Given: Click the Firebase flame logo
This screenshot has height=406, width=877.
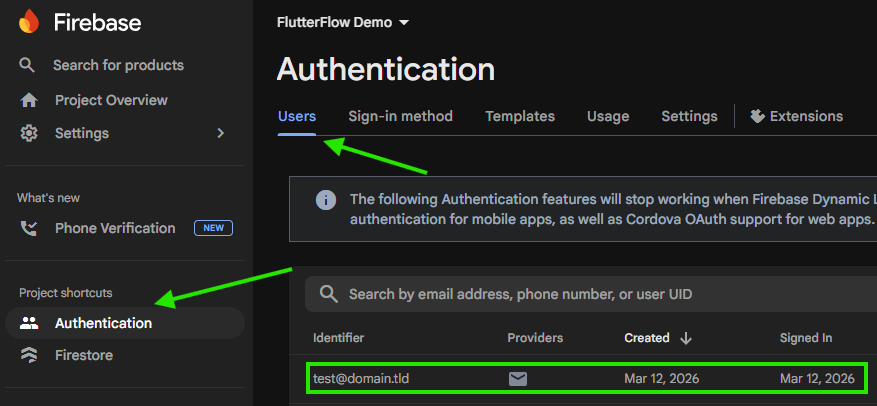Looking at the screenshot, I should [28, 22].
